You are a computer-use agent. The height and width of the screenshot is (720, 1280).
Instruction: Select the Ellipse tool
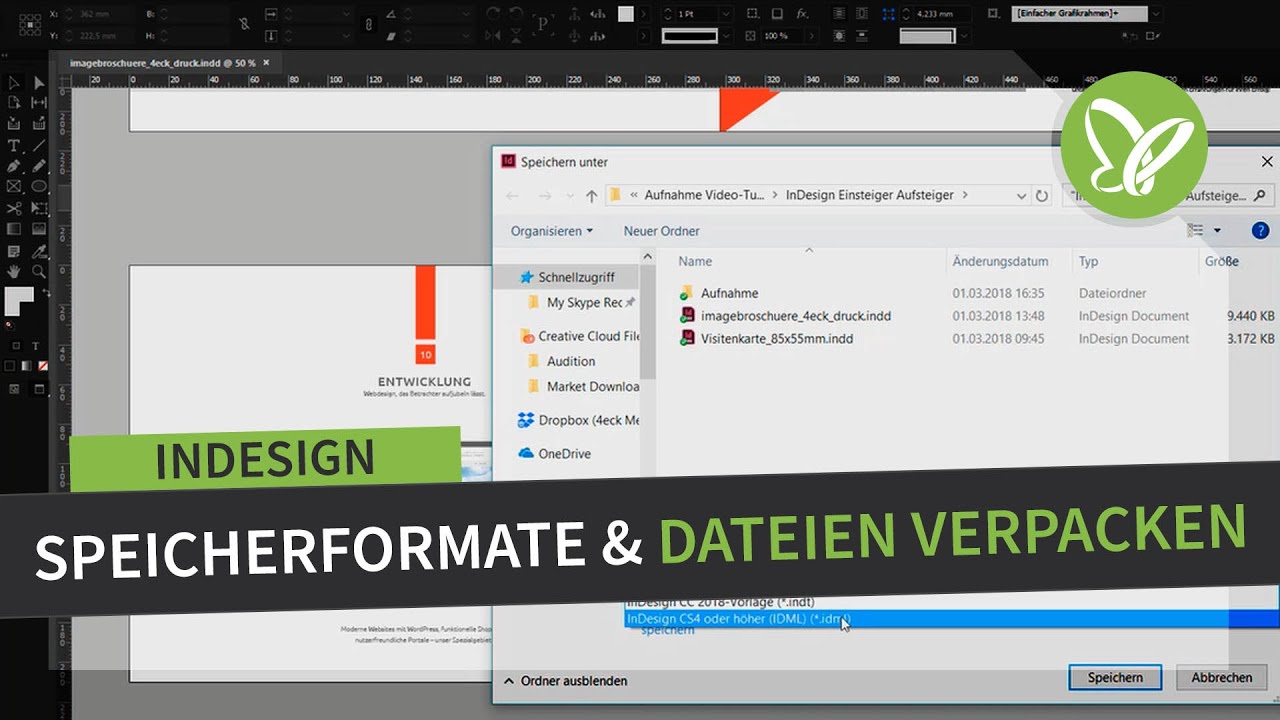[x=39, y=186]
